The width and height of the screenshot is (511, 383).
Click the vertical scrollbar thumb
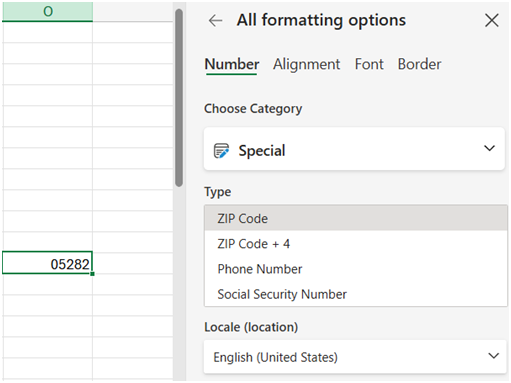179,98
